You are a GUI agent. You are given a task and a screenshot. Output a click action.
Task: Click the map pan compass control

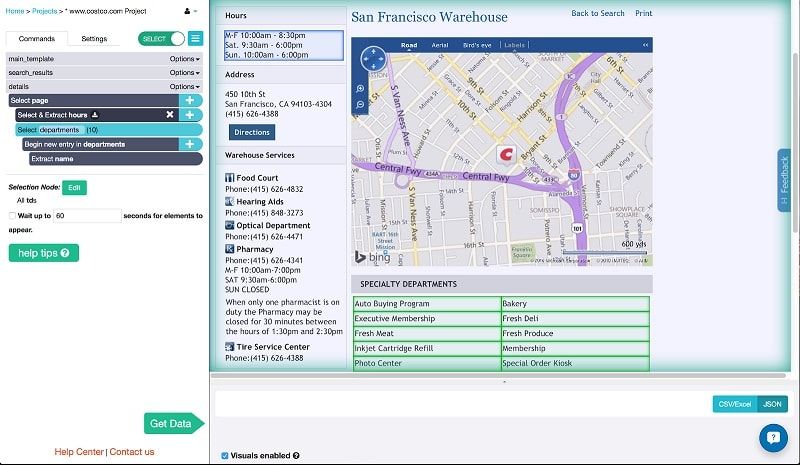pos(373,59)
